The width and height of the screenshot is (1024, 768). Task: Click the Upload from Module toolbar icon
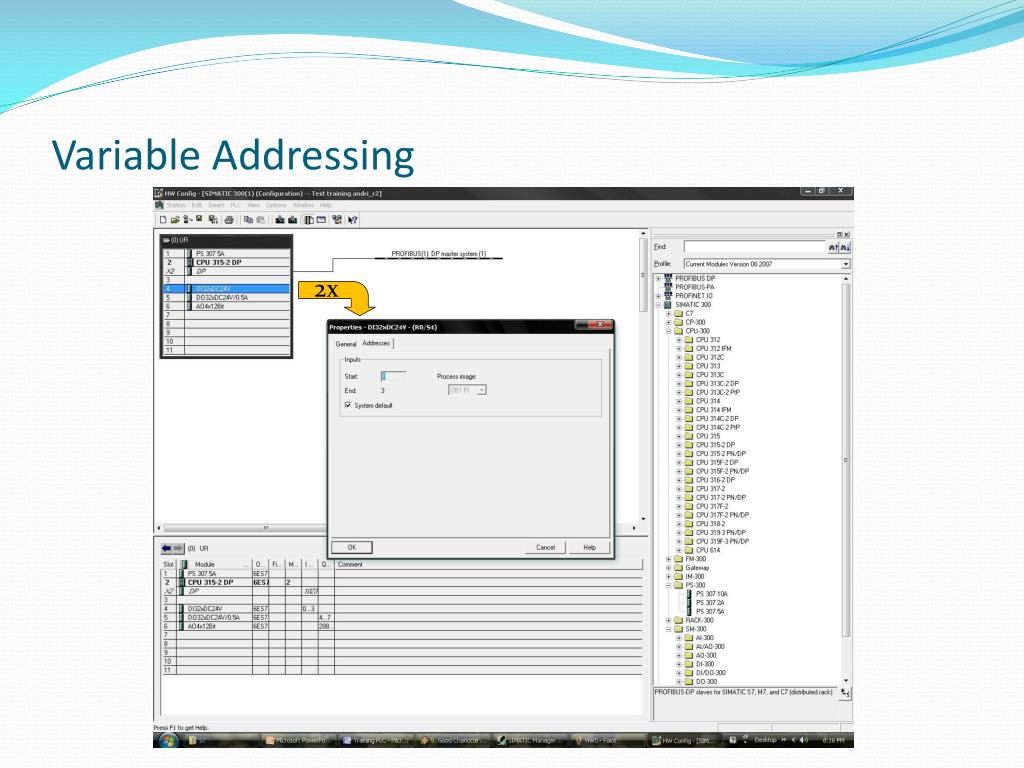293,220
